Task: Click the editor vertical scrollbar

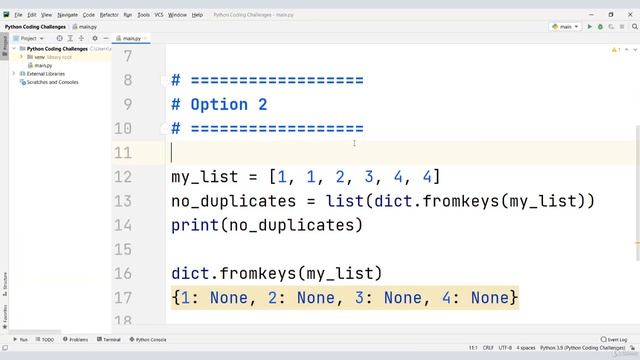Action: point(637,192)
